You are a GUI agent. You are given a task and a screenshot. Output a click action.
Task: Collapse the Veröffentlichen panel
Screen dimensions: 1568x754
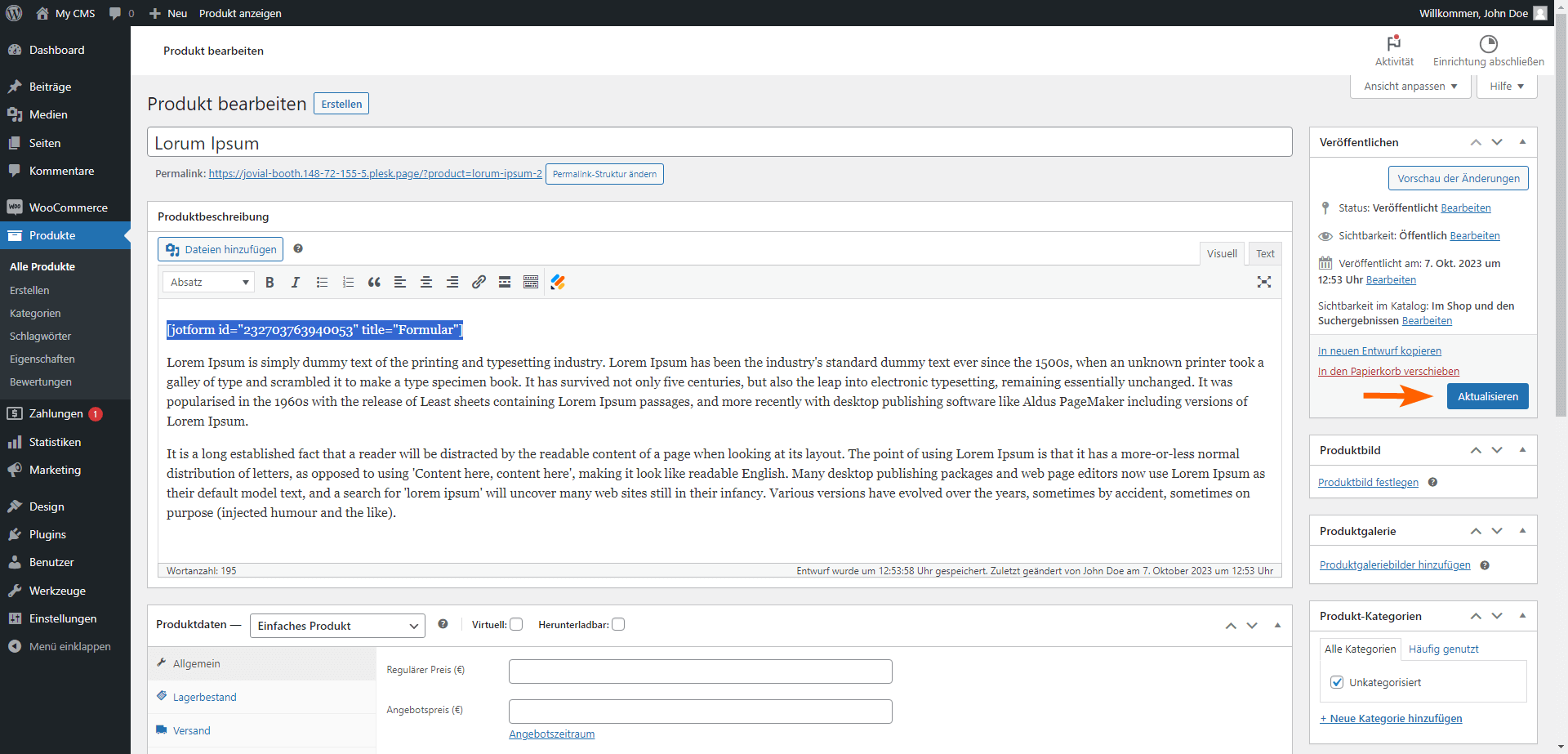pyautogui.click(x=1522, y=142)
